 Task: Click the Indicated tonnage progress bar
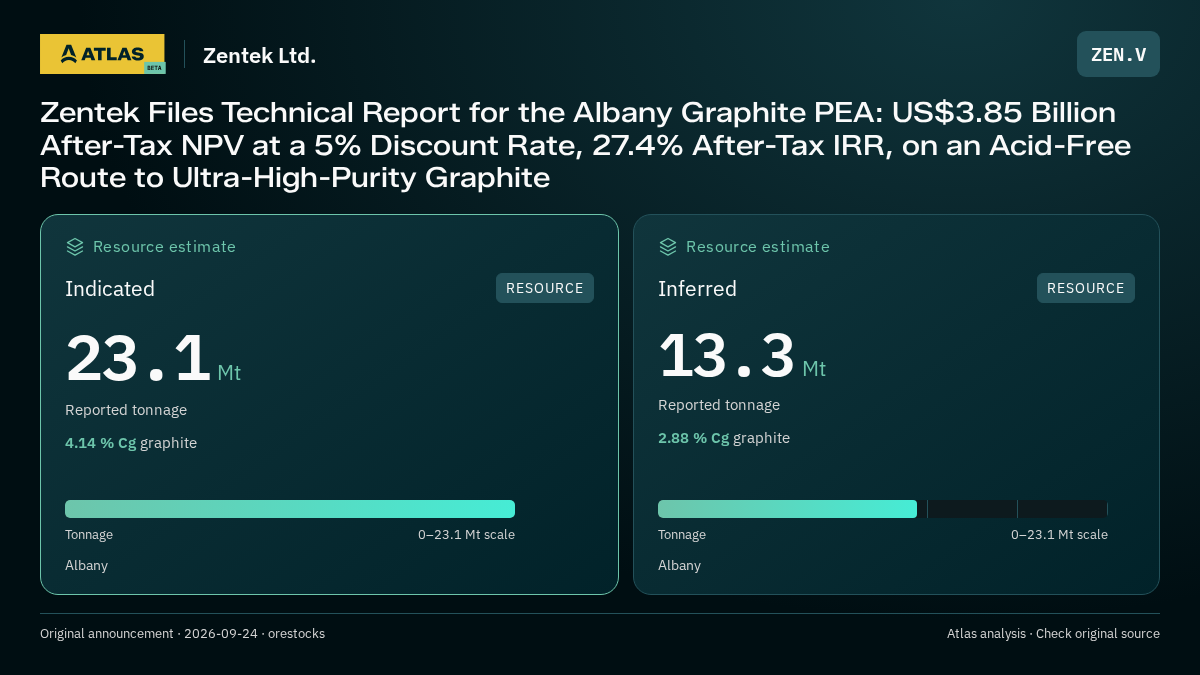point(290,509)
